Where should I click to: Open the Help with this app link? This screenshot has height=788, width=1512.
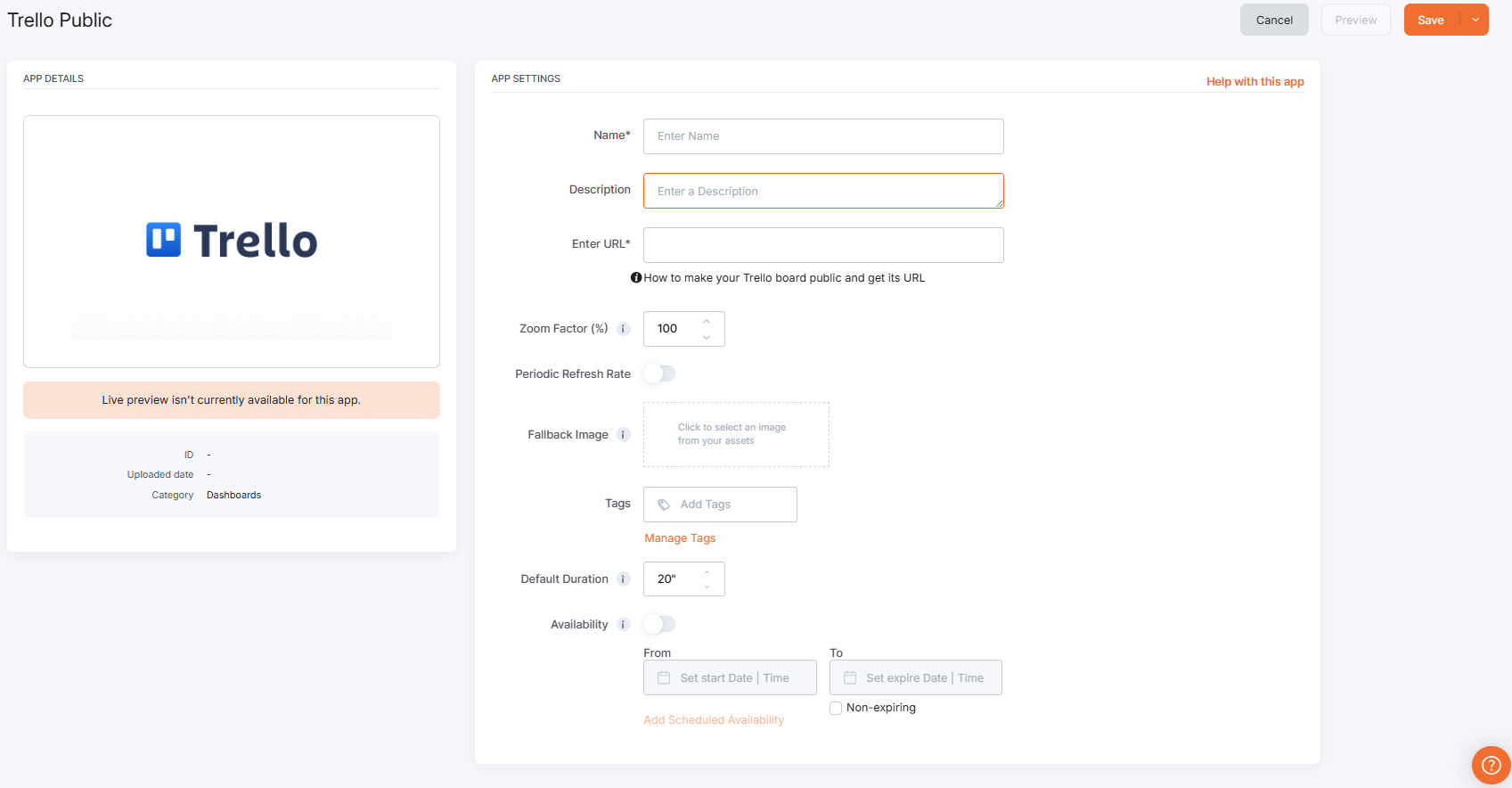tap(1255, 81)
